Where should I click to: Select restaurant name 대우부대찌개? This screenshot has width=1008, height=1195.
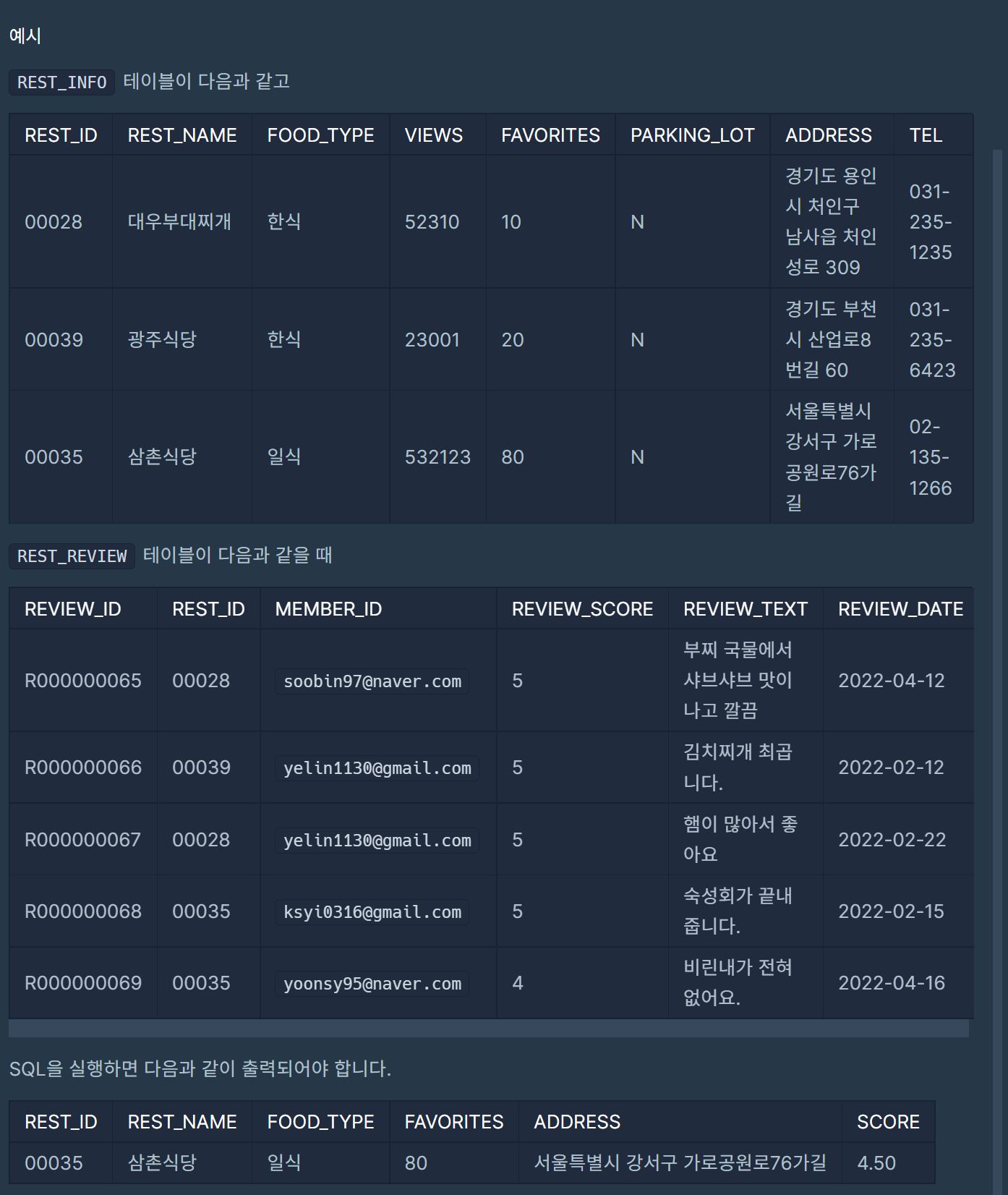click(x=179, y=221)
